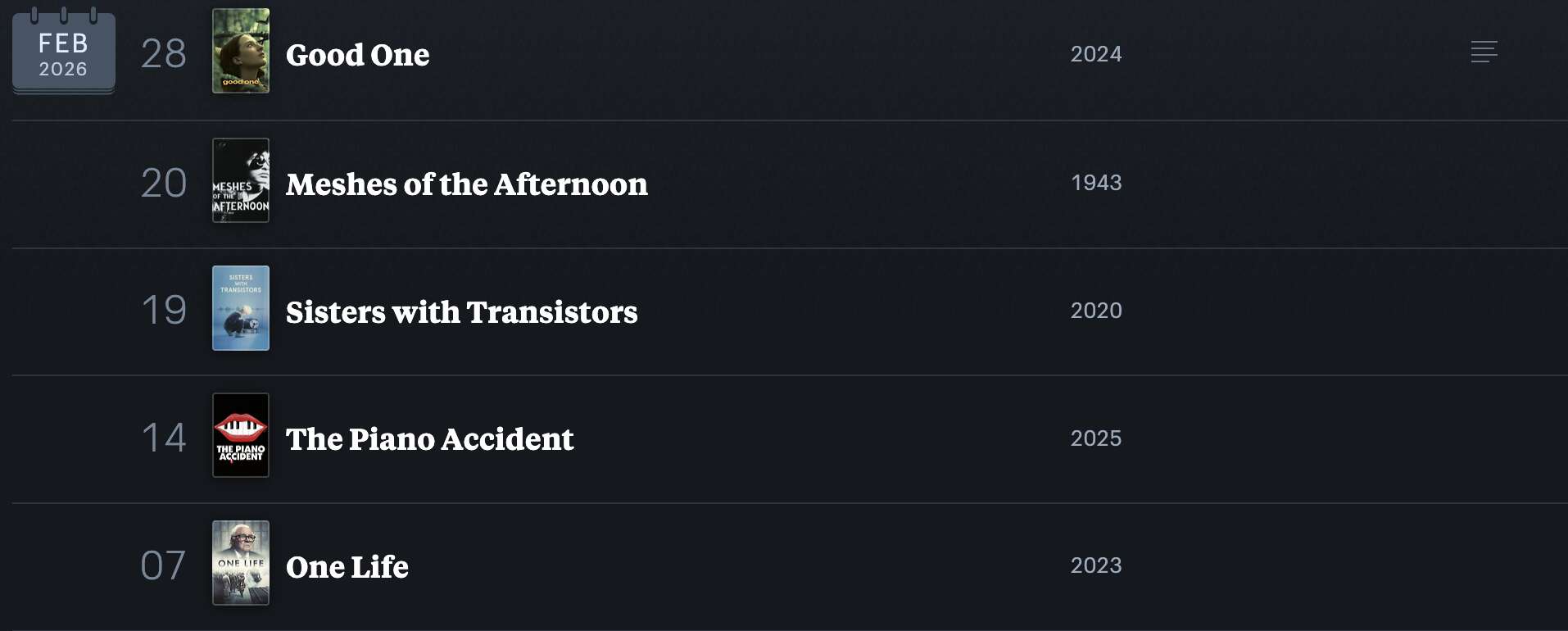Screen dimensions: 1568x631
Task: Click the Meshes of the Afternoon poster
Action: (x=241, y=180)
